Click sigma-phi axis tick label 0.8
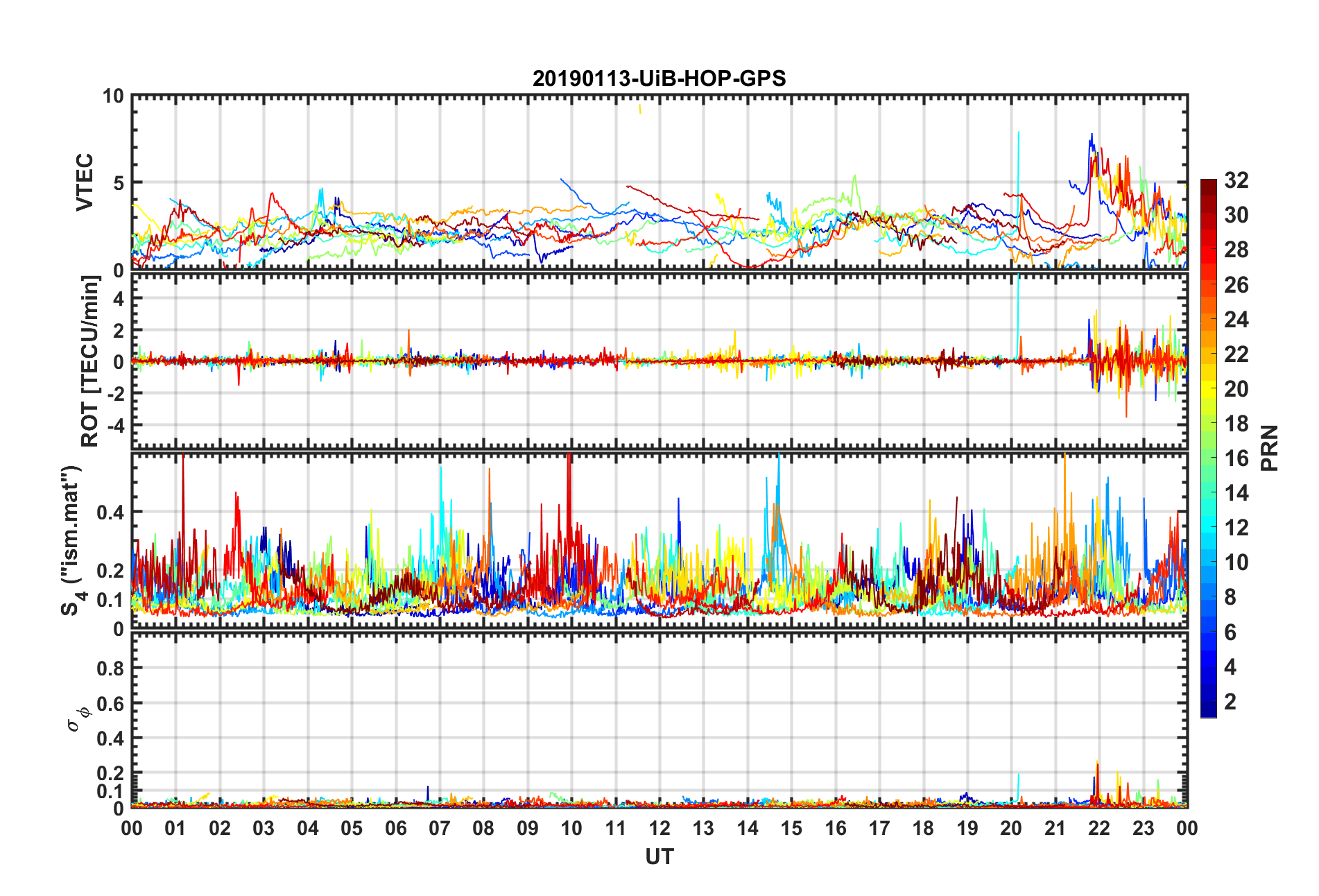1319x896 pixels. click(x=111, y=669)
